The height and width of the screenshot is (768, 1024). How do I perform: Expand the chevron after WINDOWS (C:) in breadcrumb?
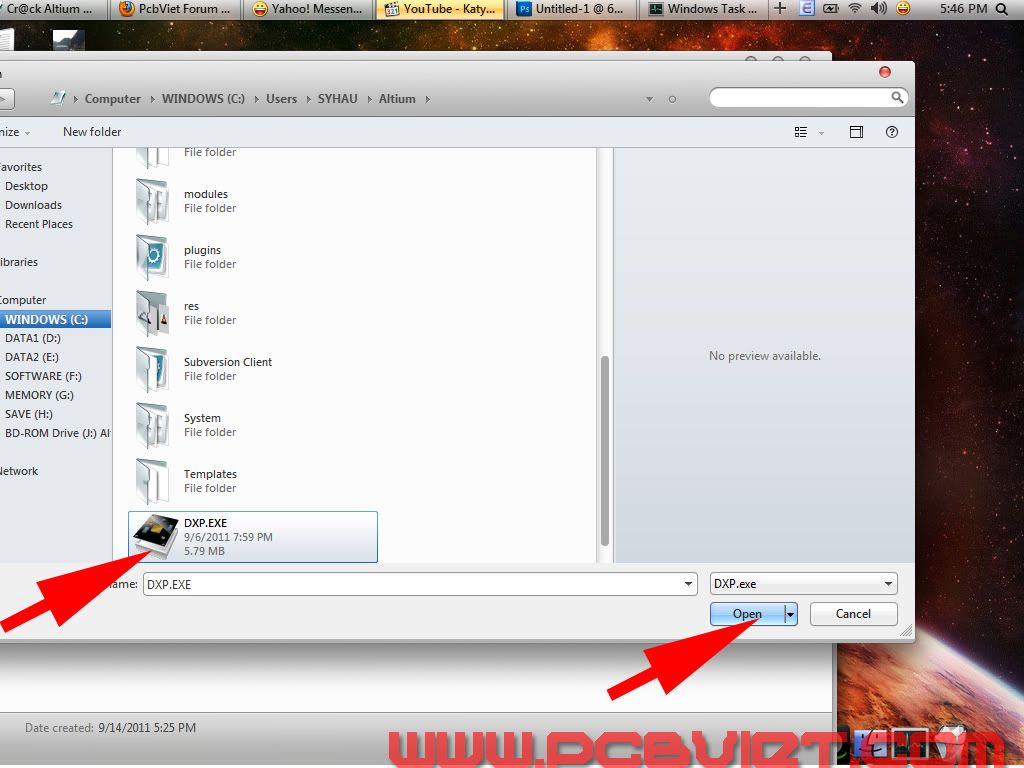[256, 99]
